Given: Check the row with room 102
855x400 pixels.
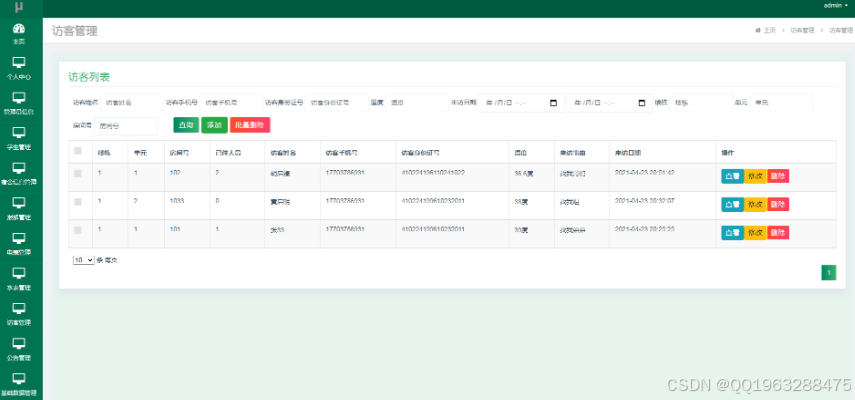Looking at the screenshot, I should [x=78, y=173].
